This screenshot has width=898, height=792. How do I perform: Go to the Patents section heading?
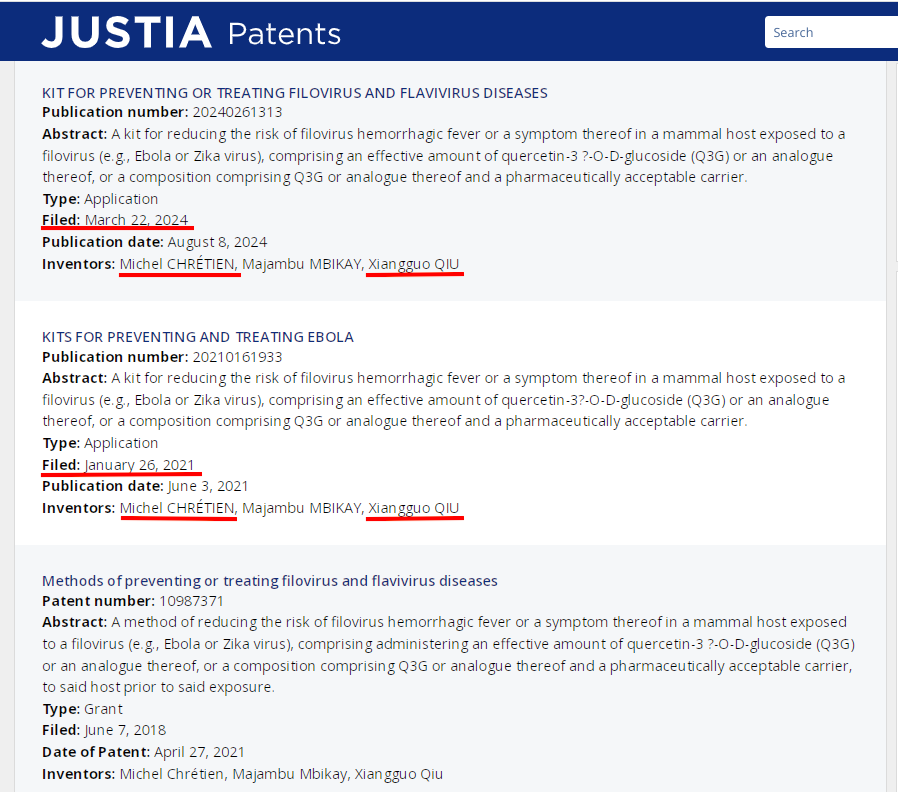tap(284, 34)
